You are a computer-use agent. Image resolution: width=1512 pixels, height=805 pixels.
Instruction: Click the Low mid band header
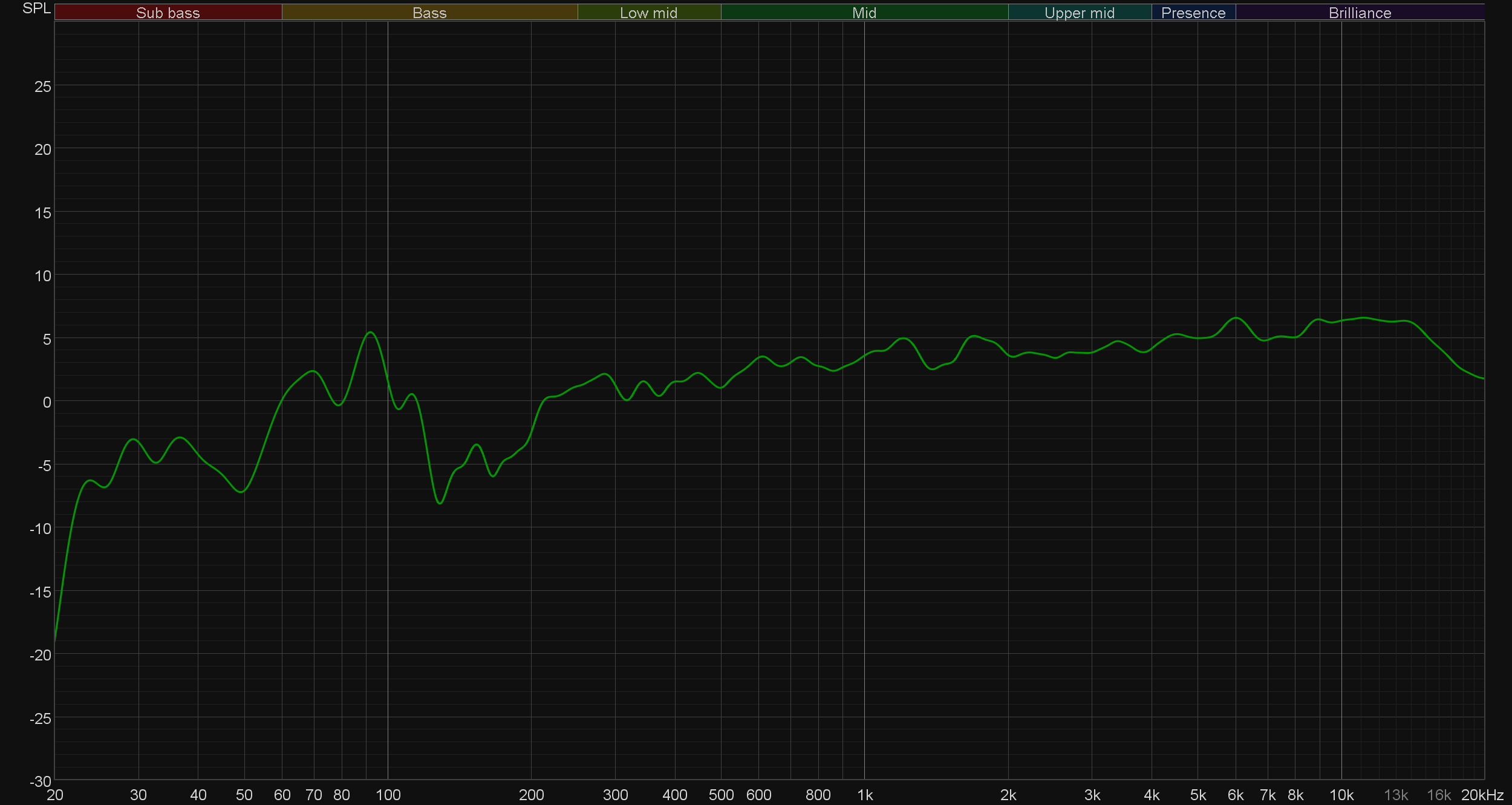click(648, 13)
